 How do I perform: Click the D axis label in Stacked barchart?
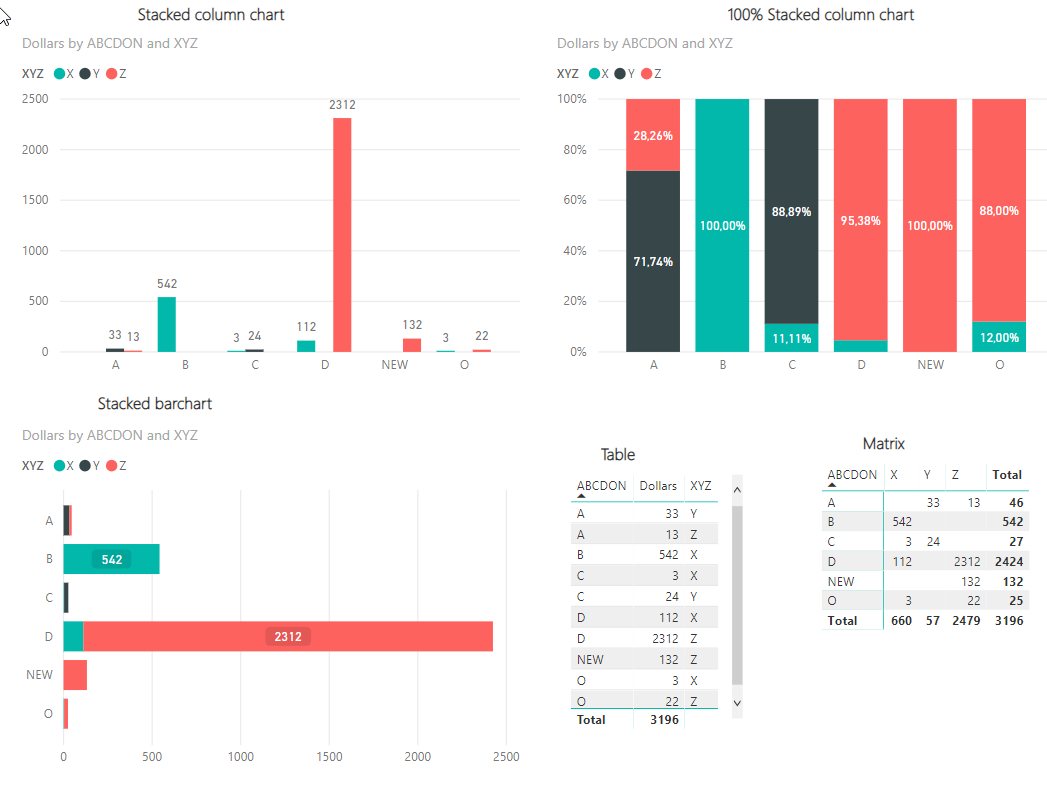click(x=49, y=636)
